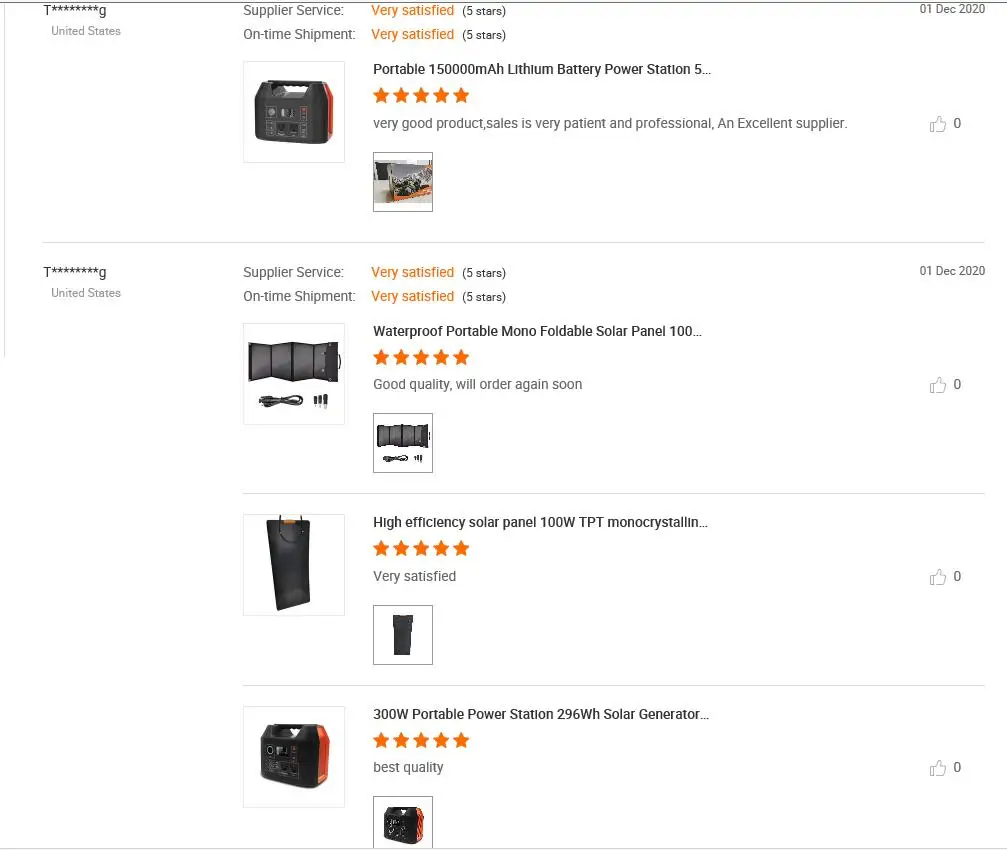Click star rating of the 100W TPT solar panel review

coord(421,548)
